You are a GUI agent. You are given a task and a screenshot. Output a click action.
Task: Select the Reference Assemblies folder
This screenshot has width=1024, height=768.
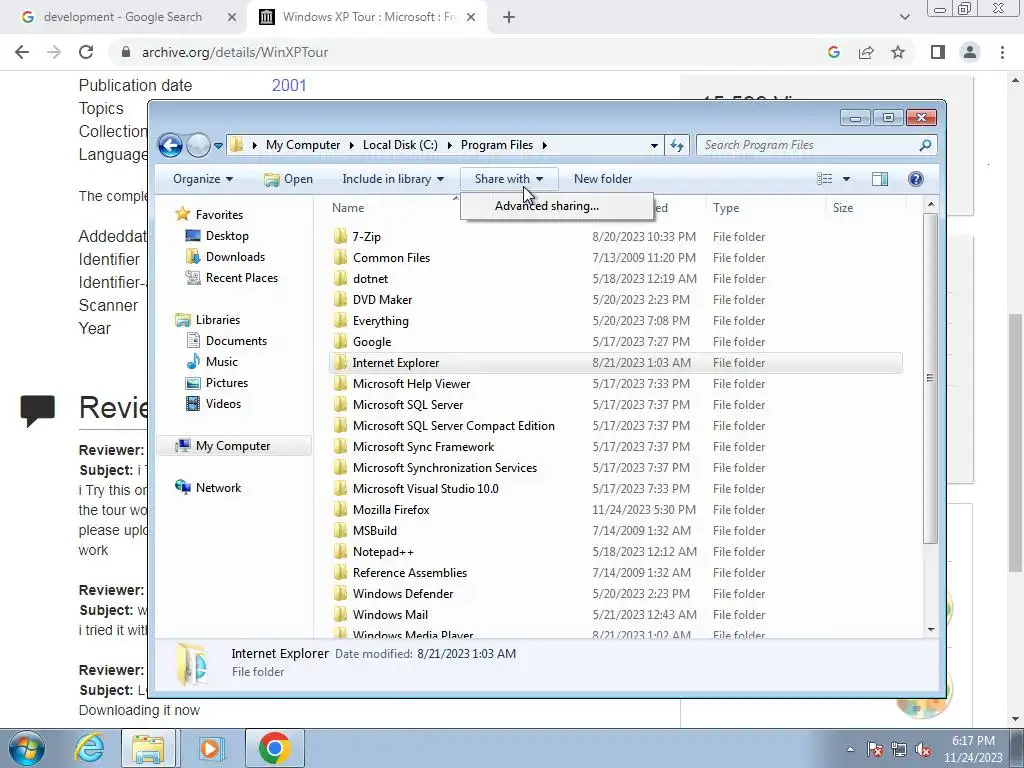409,573
